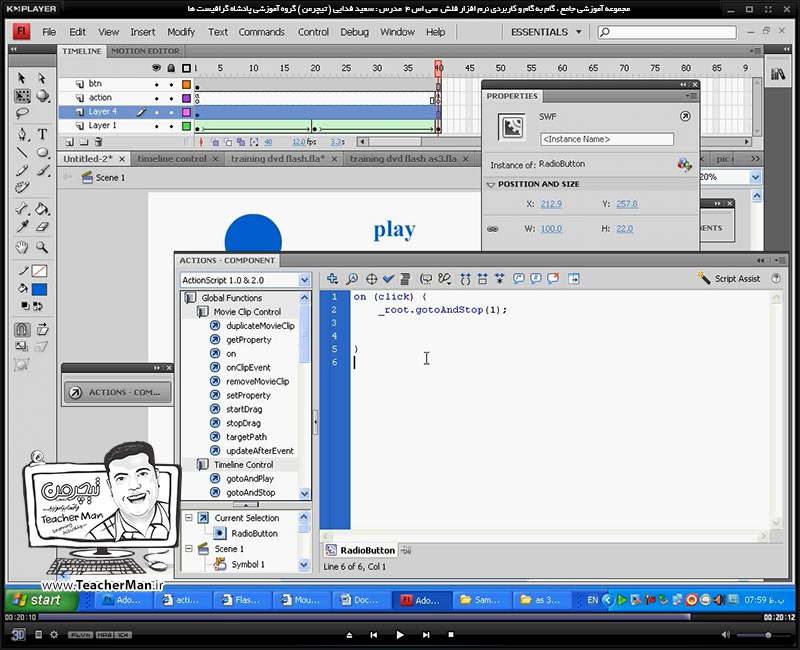Collapse Scene 1 node in script navigator
Viewport: 800px width, 650px height.
[189, 549]
